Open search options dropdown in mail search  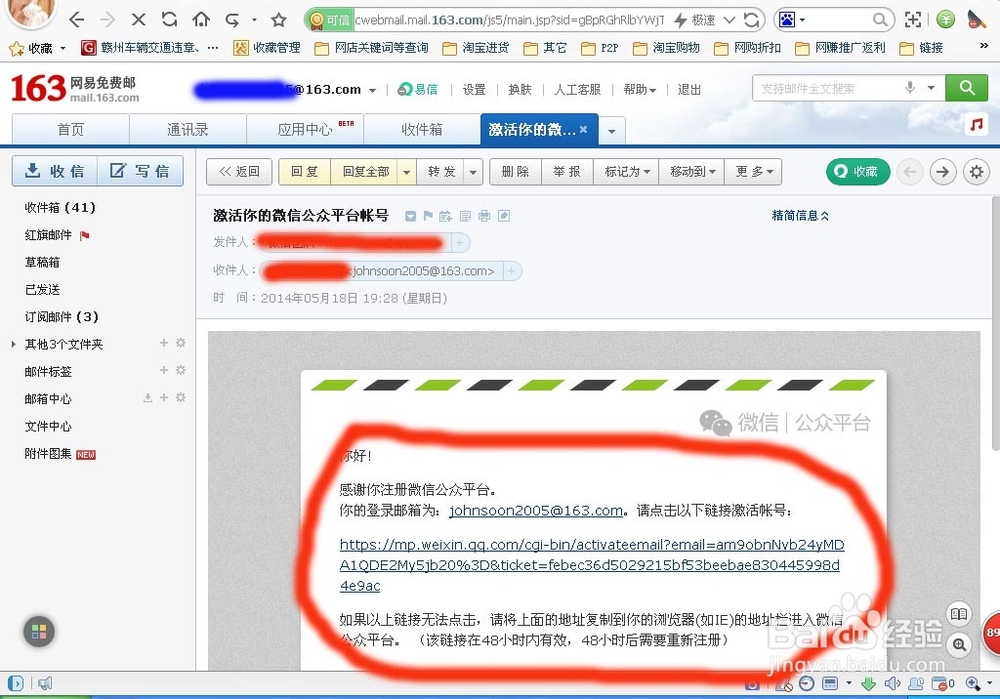(x=931, y=87)
